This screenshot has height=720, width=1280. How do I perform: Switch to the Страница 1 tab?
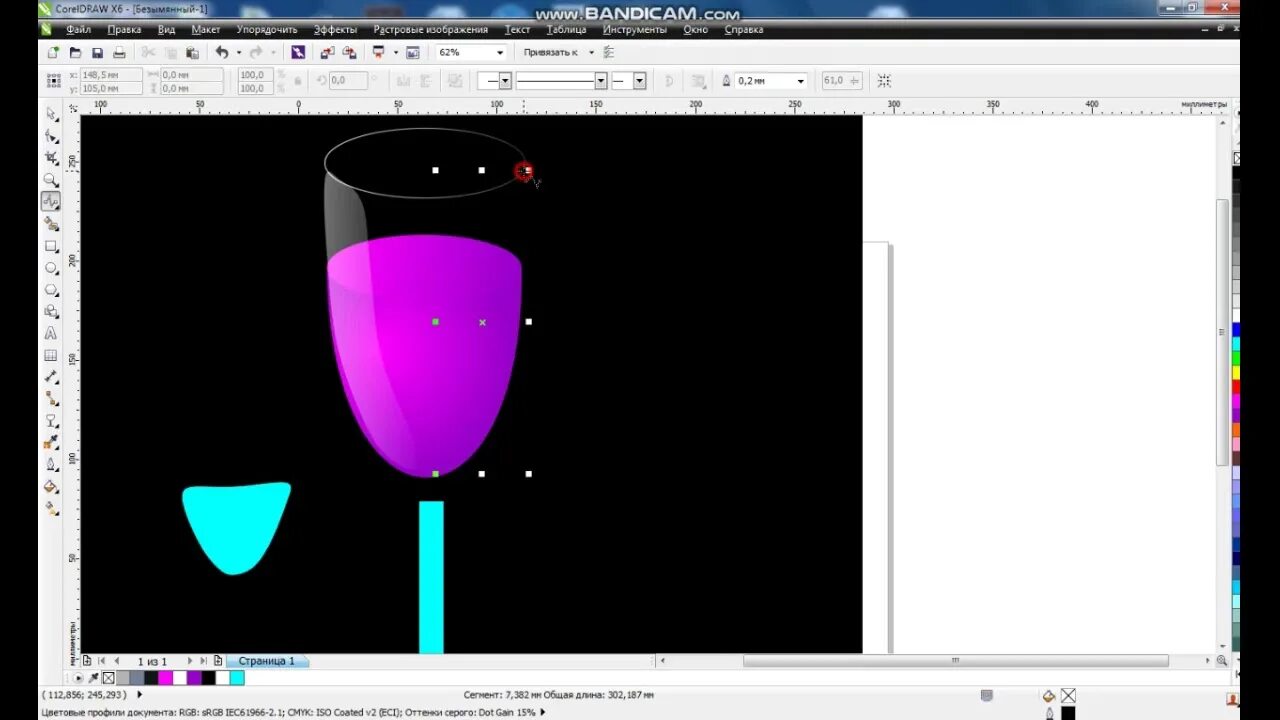point(267,661)
